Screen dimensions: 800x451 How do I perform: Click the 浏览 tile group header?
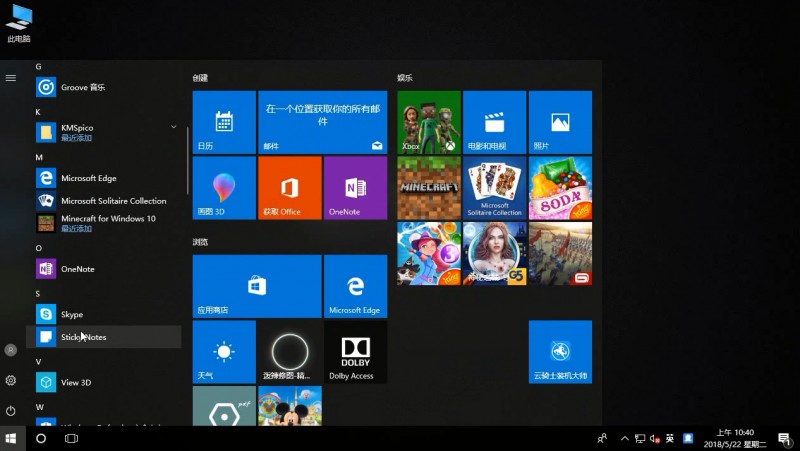click(x=200, y=242)
